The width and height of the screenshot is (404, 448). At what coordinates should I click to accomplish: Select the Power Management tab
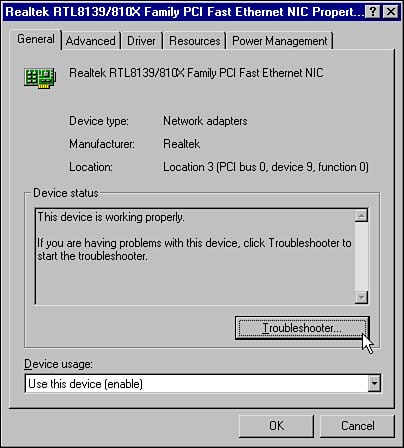[280, 41]
